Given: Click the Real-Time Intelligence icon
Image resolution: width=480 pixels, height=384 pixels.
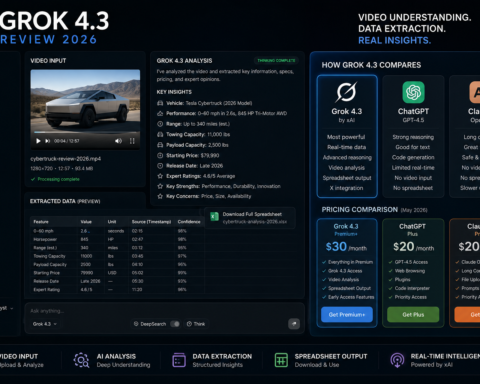Looking at the screenshot, I should click(397, 360).
